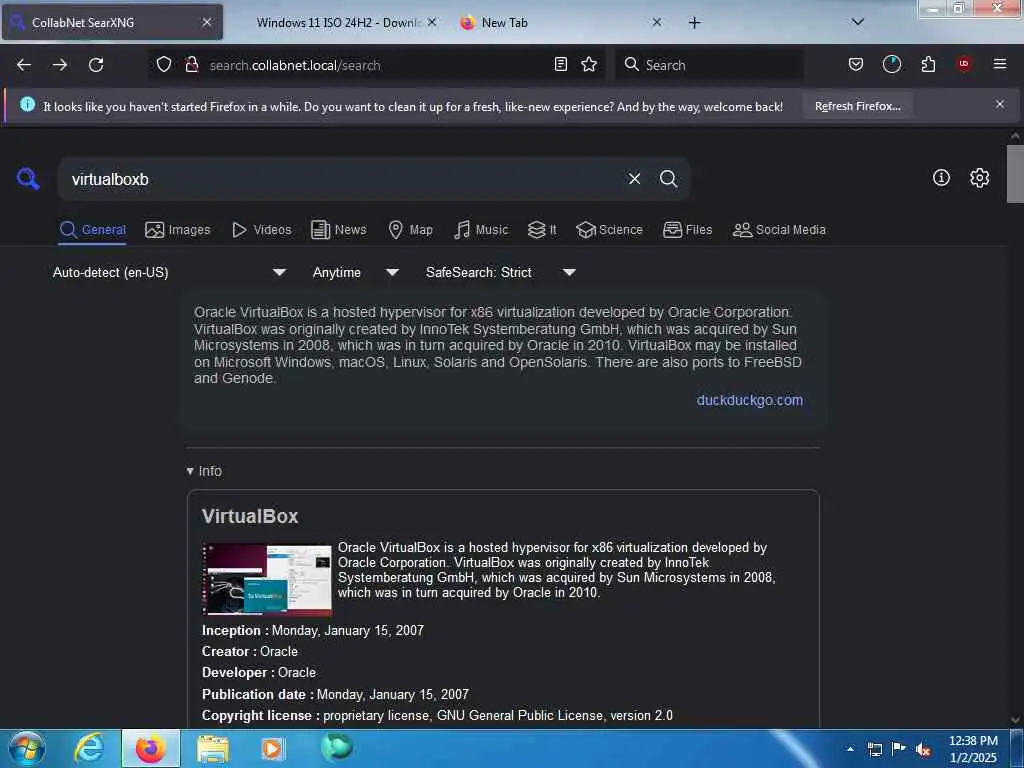The height and width of the screenshot is (768, 1024).
Task: Select the Science search category
Action: point(609,230)
